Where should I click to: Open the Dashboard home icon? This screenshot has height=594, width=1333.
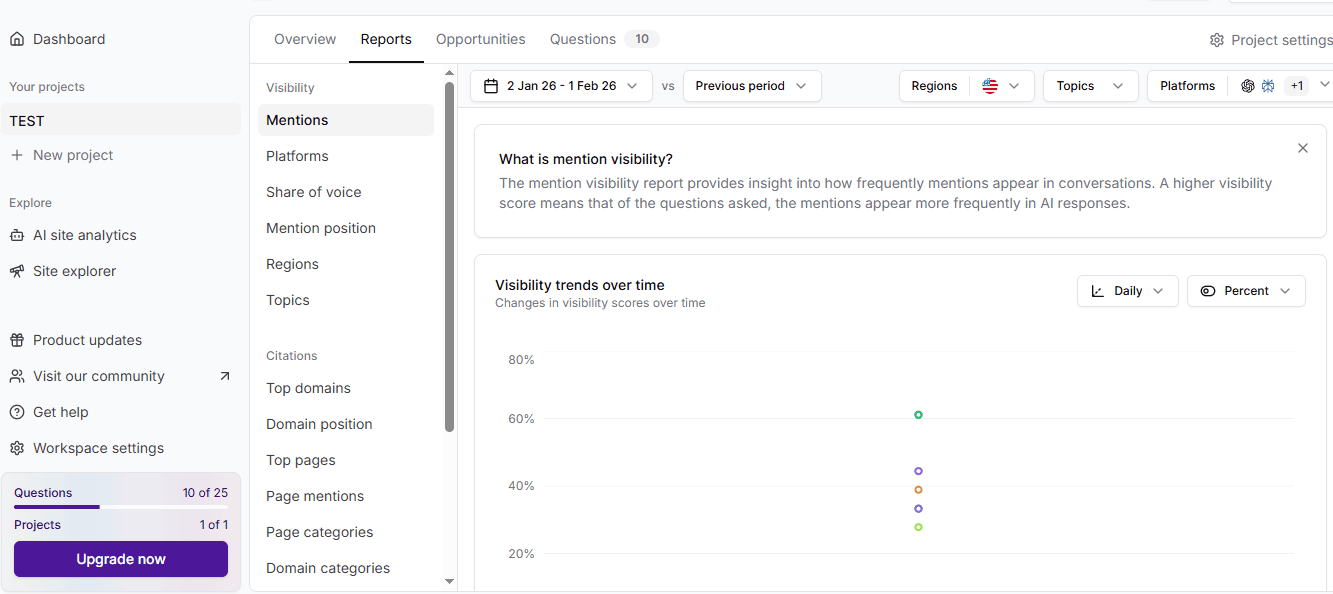[17, 39]
